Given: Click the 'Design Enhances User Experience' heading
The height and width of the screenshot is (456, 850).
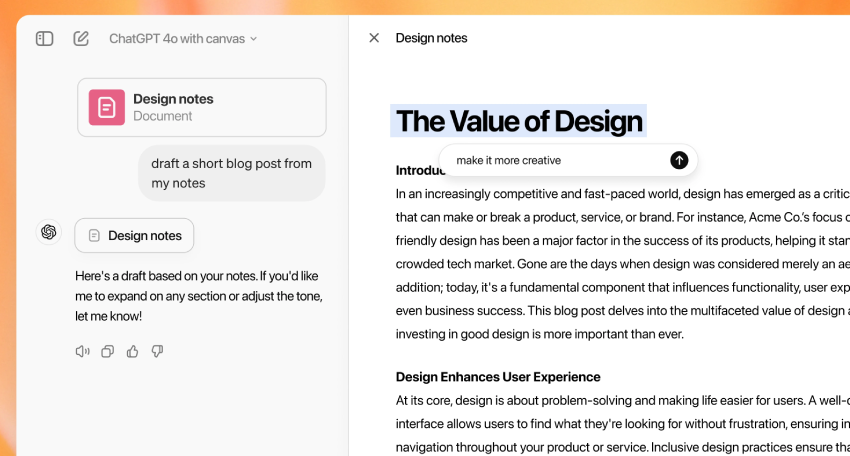Looking at the screenshot, I should pyautogui.click(x=498, y=377).
